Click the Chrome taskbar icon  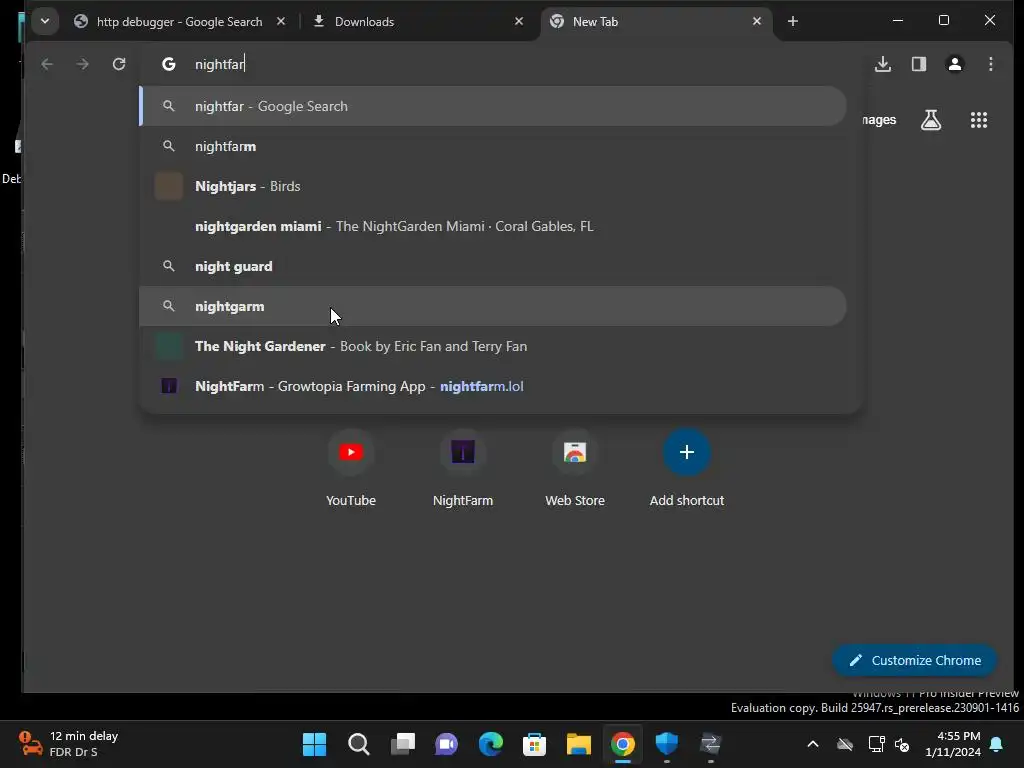pos(622,744)
